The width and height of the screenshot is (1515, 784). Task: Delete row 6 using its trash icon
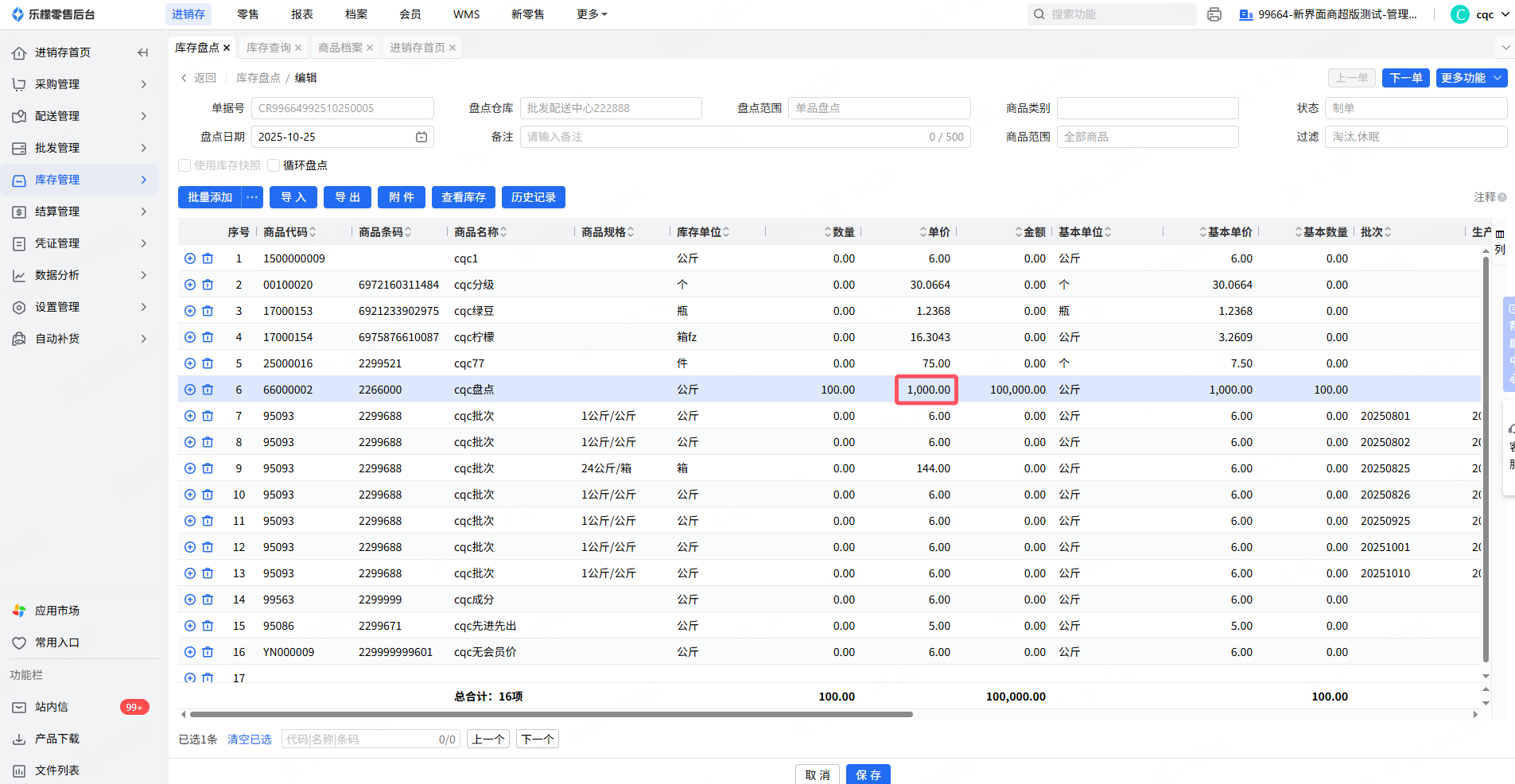point(208,390)
